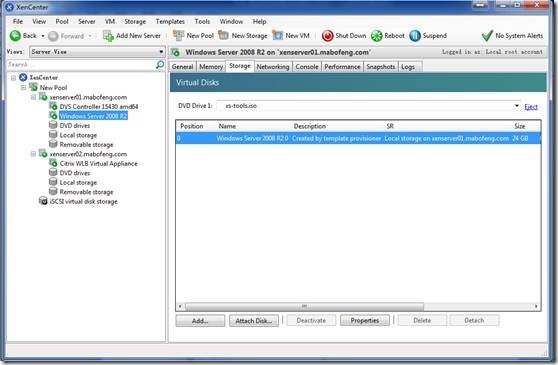Viewport: 558px width, 365px height.
Task: Collapse the XenCenter tree node
Action: (14, 78)
